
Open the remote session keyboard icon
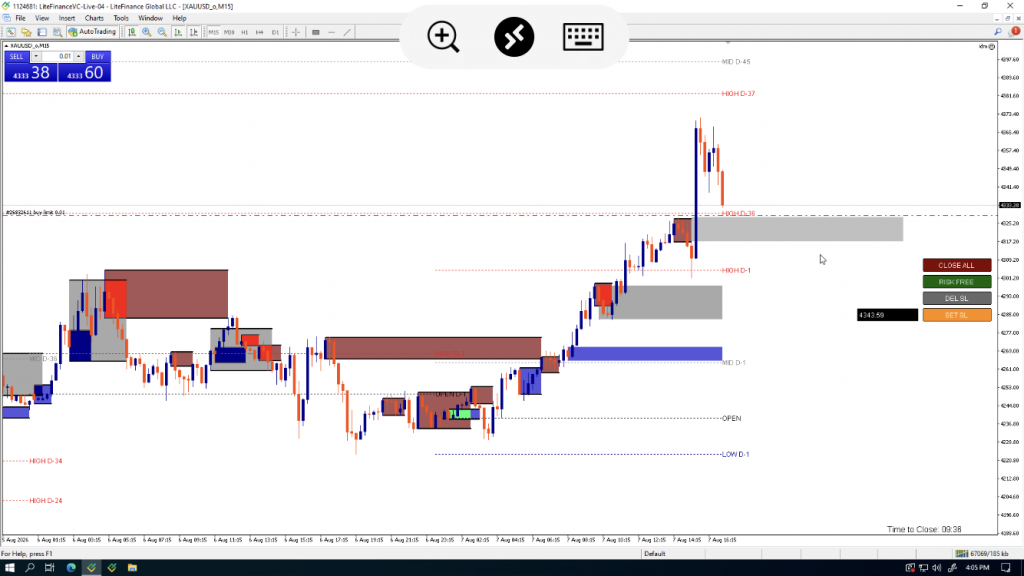click(583, 37)
